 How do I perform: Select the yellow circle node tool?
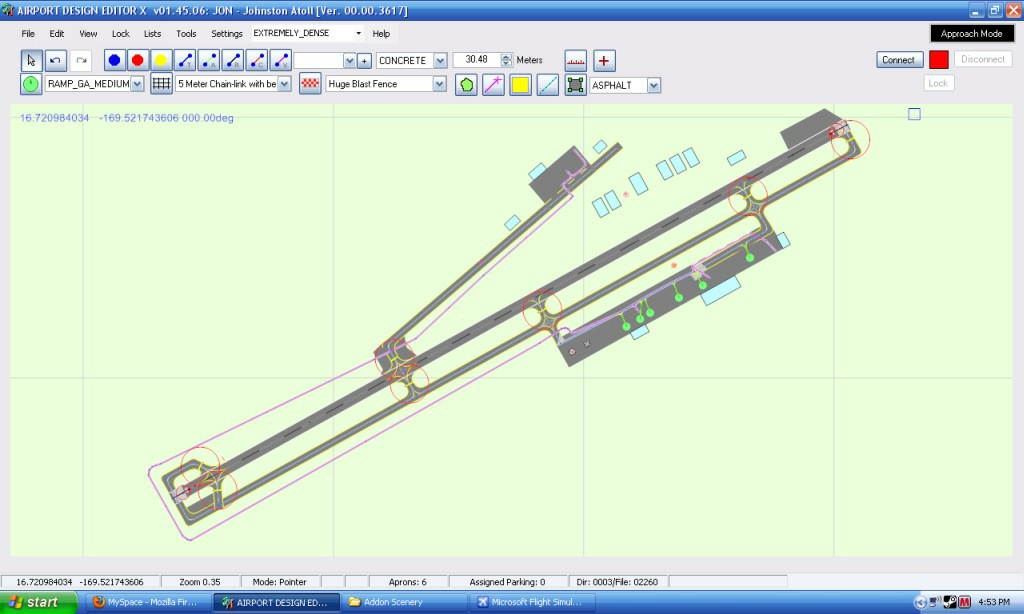161,60
